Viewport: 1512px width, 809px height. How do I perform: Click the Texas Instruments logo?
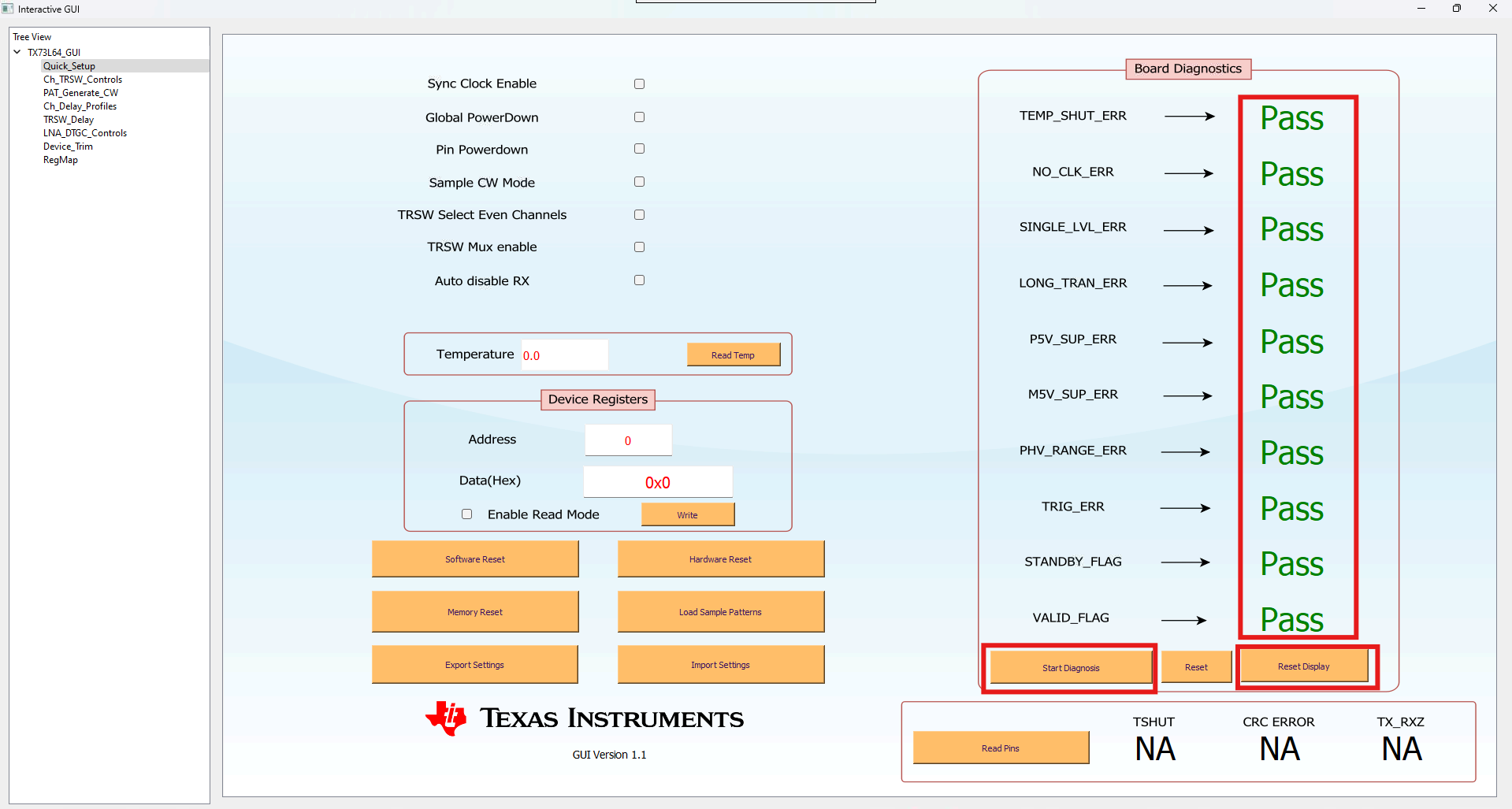[584, 718]
